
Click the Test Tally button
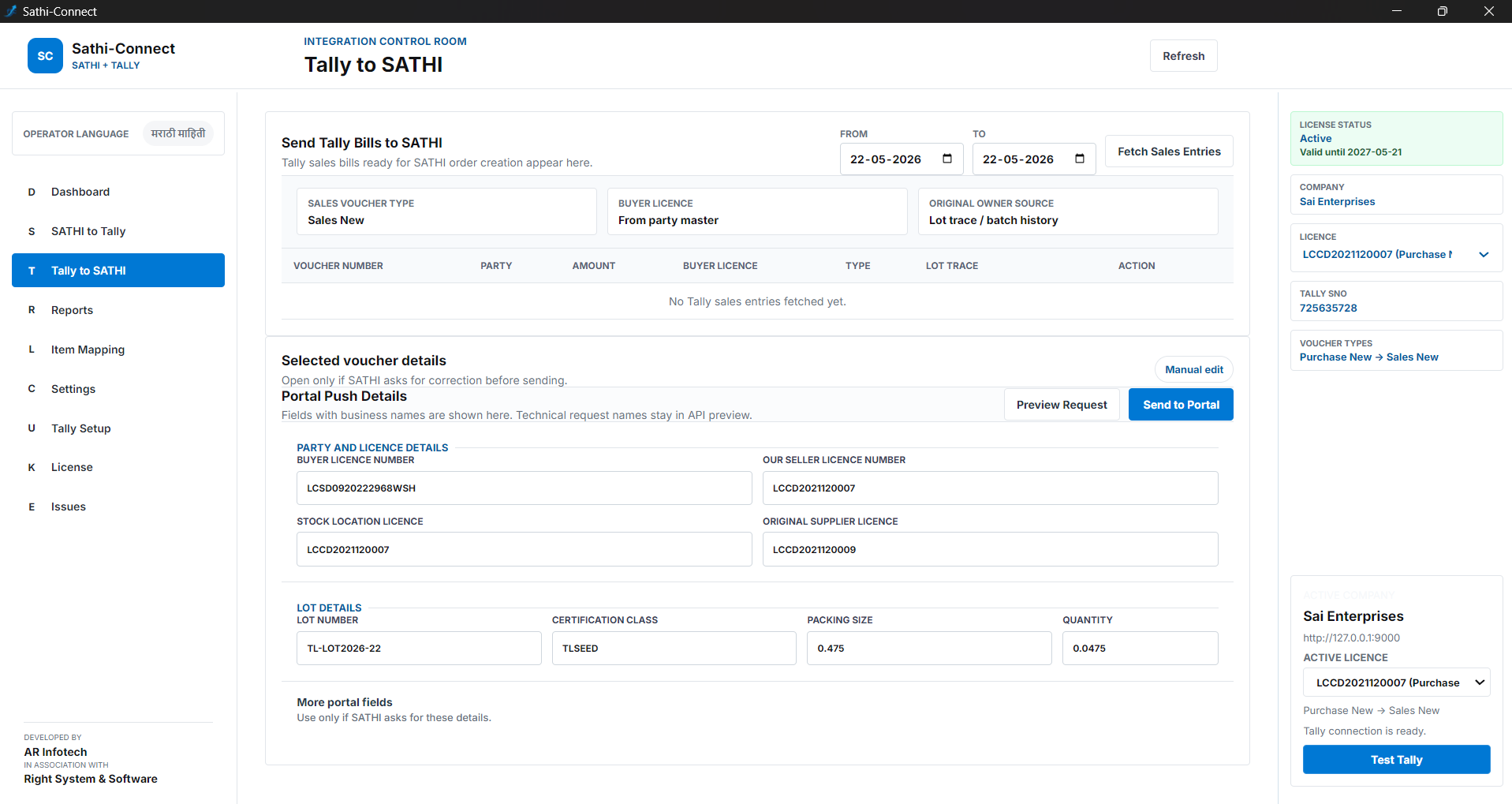pyautogui.click(x=1396, y=760)
